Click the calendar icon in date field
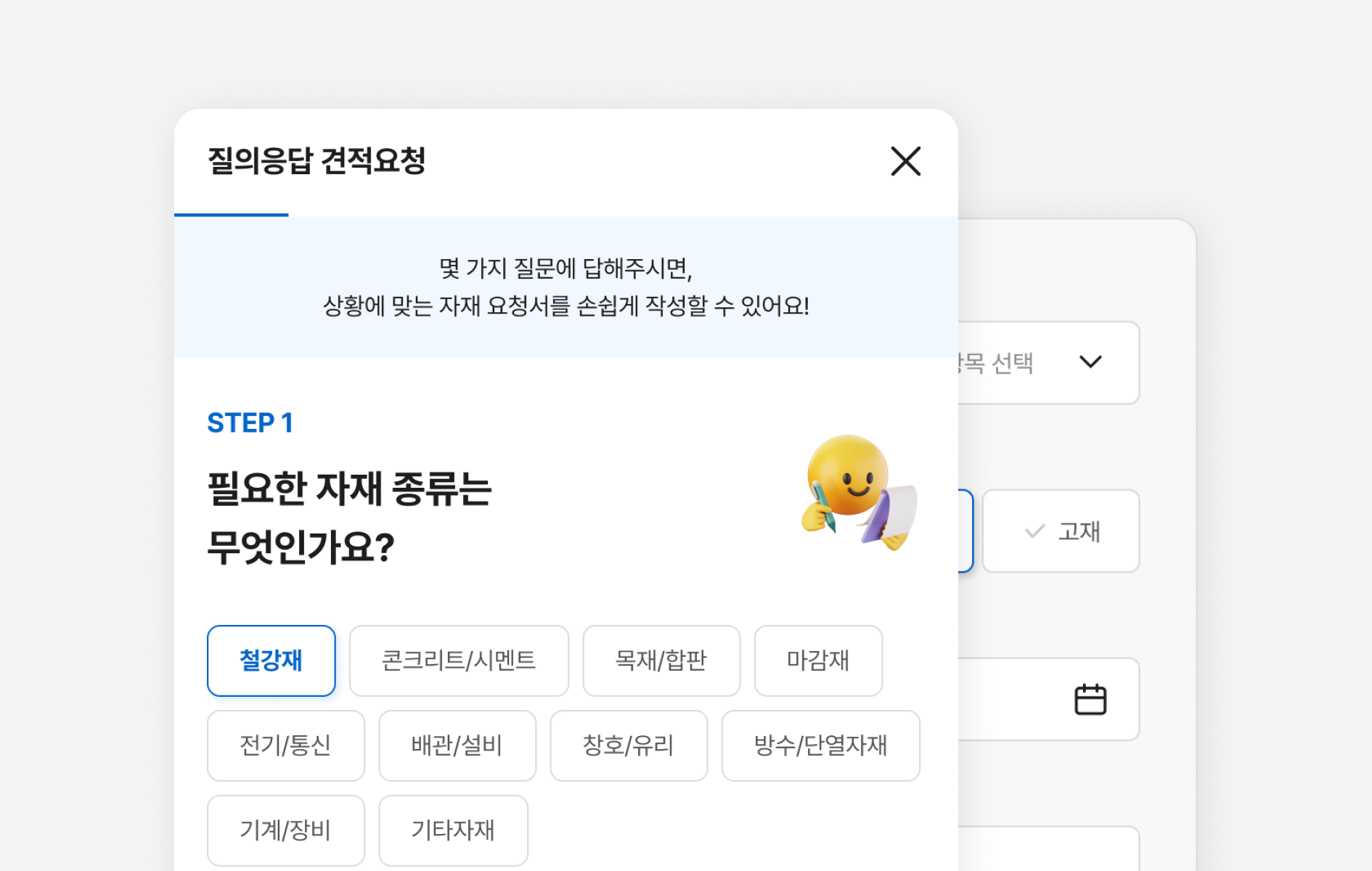This screenshot has width=1372, height=871. coord(1090,700)
